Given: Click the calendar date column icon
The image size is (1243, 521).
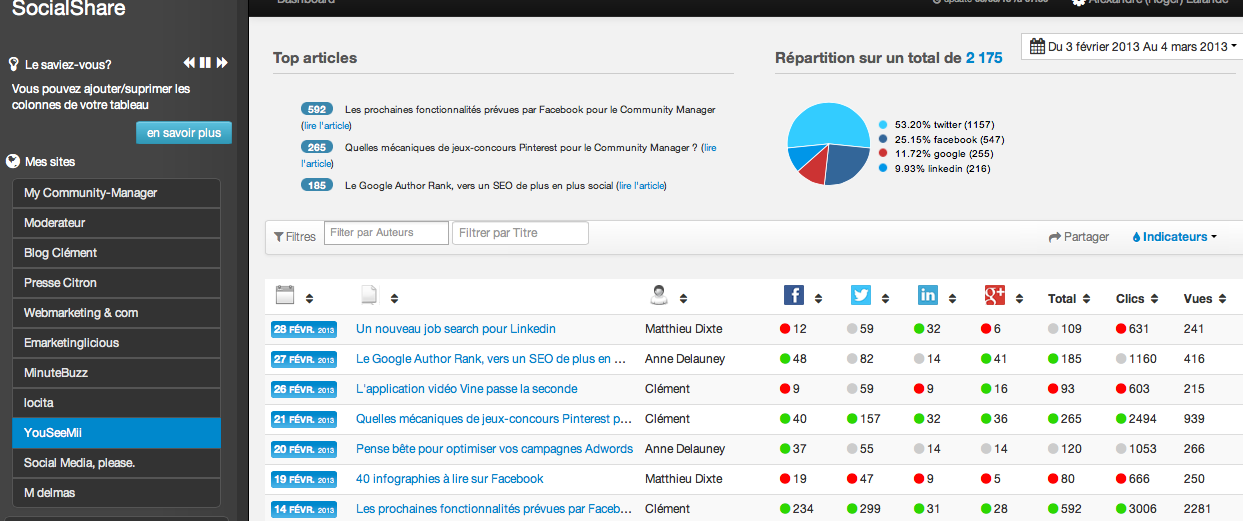Looking at the screenshot, I should 284,295.
